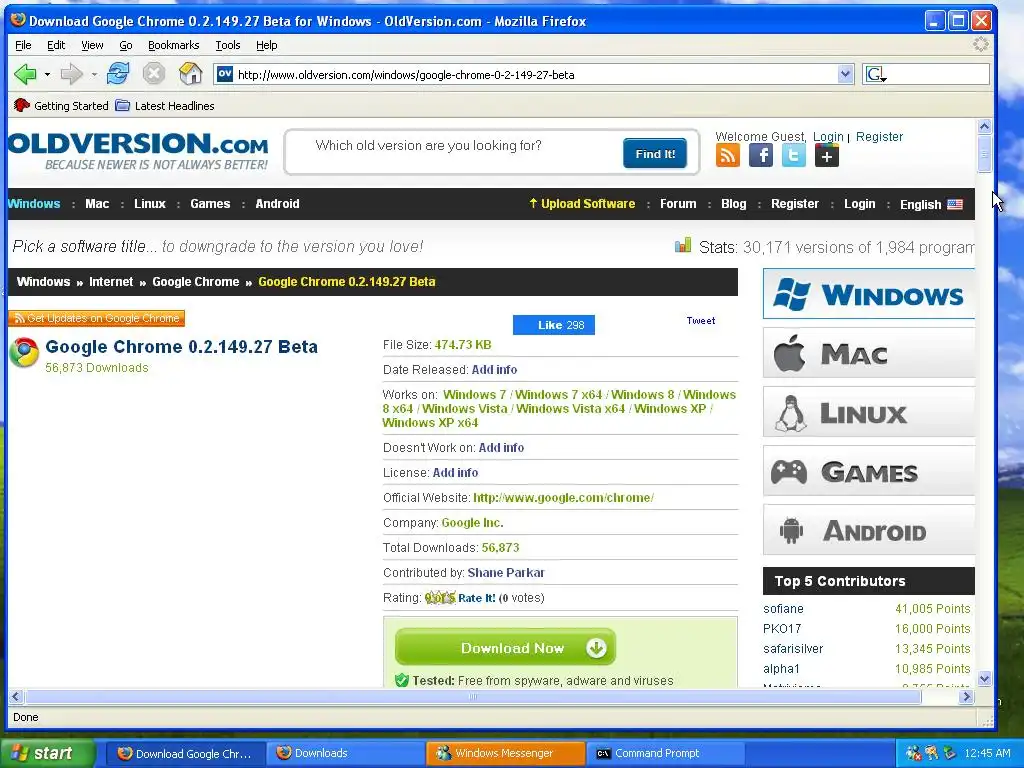1024x768 pixels.
Task: Click the Register link near Welcome Guest
Action: pos(879,136)
